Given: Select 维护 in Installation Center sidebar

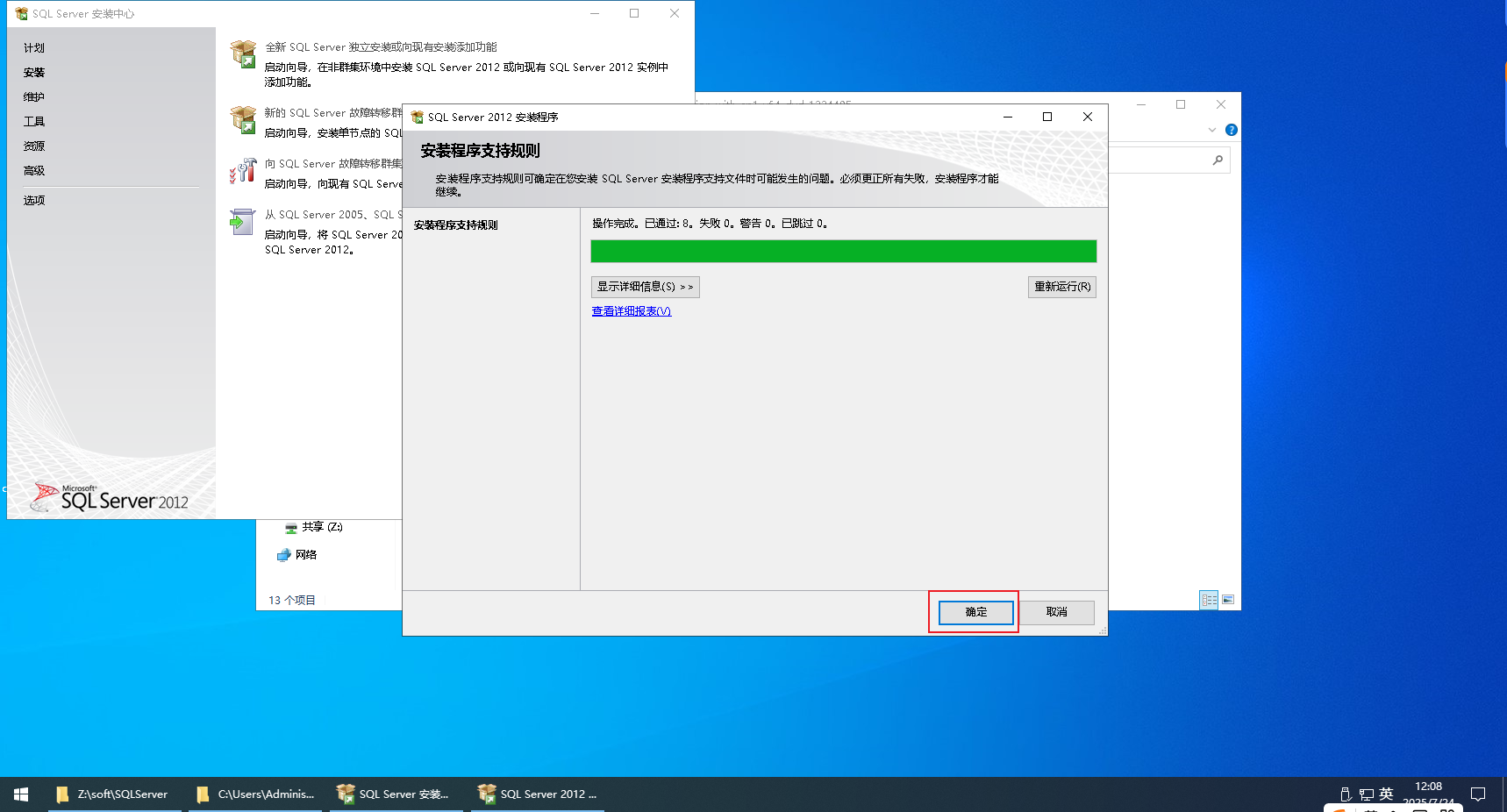Looking at the screenshot, I should point(34,97).
